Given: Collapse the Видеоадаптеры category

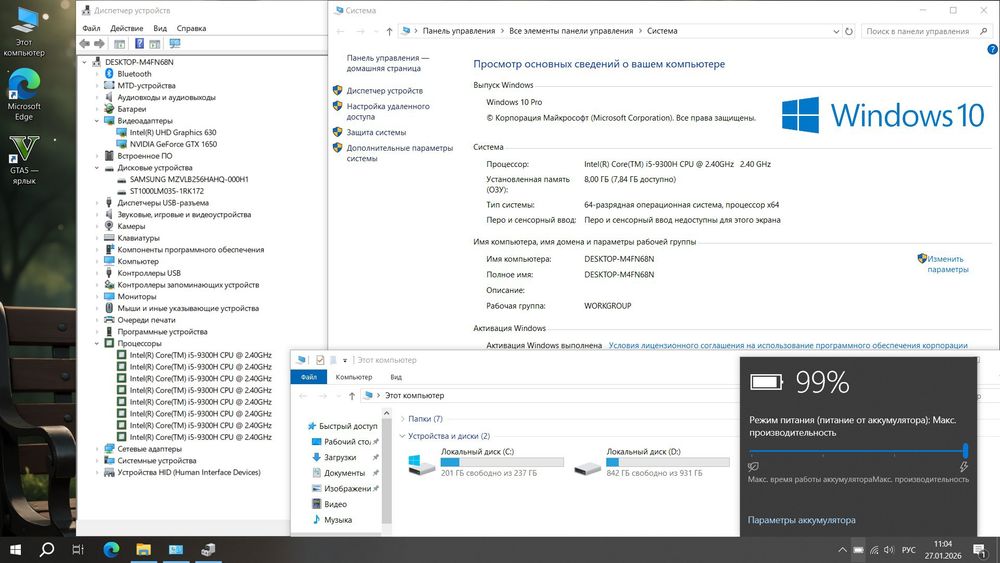Looking at the screenshot, I should (x=97, y=121).
